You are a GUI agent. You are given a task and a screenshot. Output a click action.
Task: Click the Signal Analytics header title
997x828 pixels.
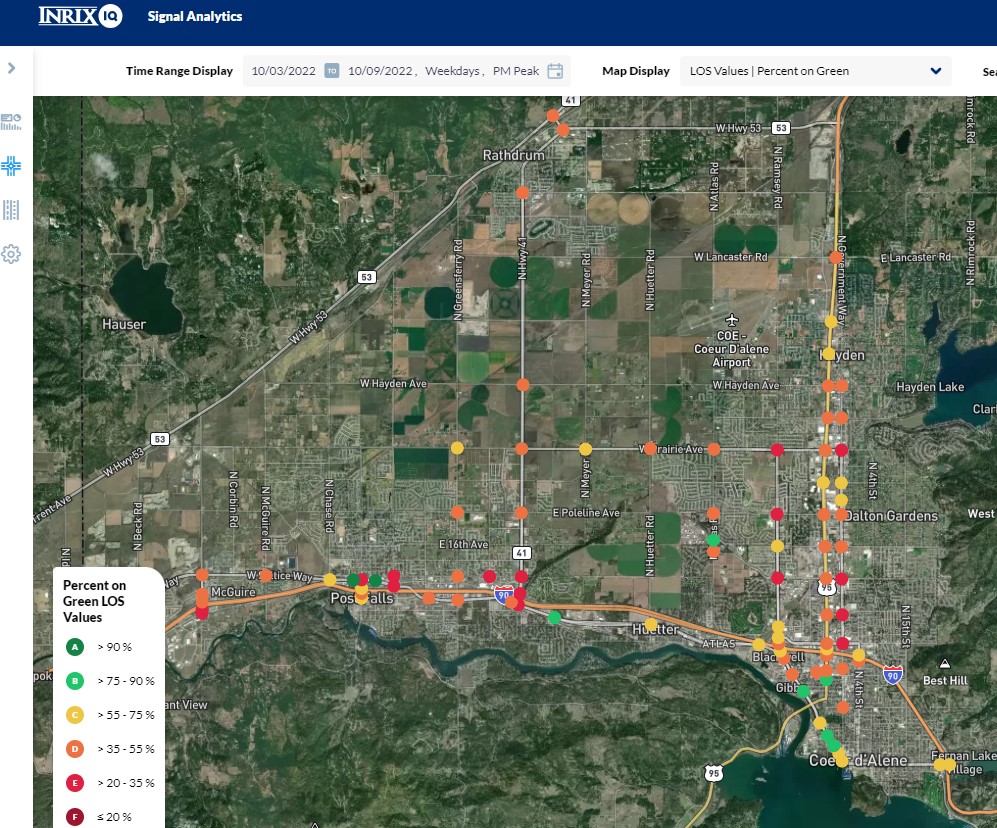coord(195,16)
